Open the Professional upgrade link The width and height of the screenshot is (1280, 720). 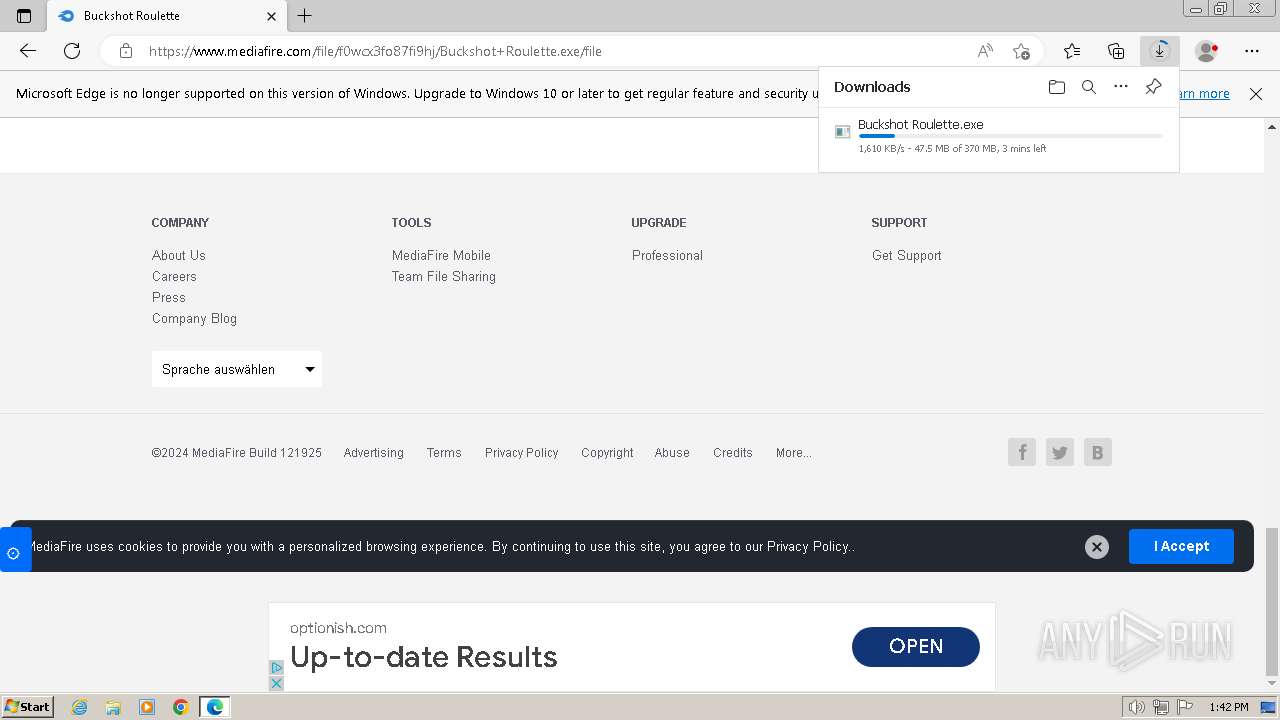(667, 255)
